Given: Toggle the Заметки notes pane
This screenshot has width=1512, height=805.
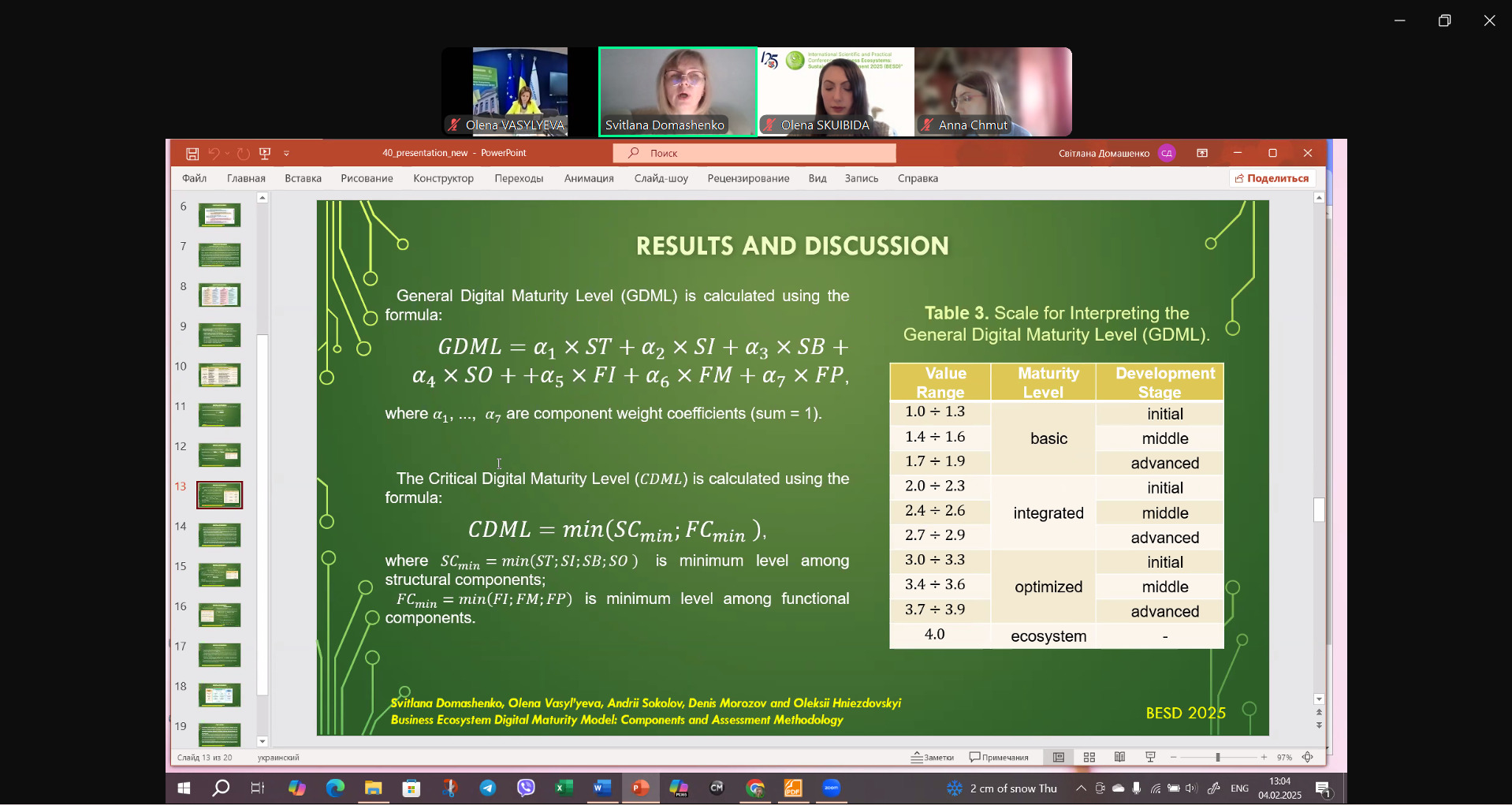Looking at the screenshot, I should [x=933, y=758].
